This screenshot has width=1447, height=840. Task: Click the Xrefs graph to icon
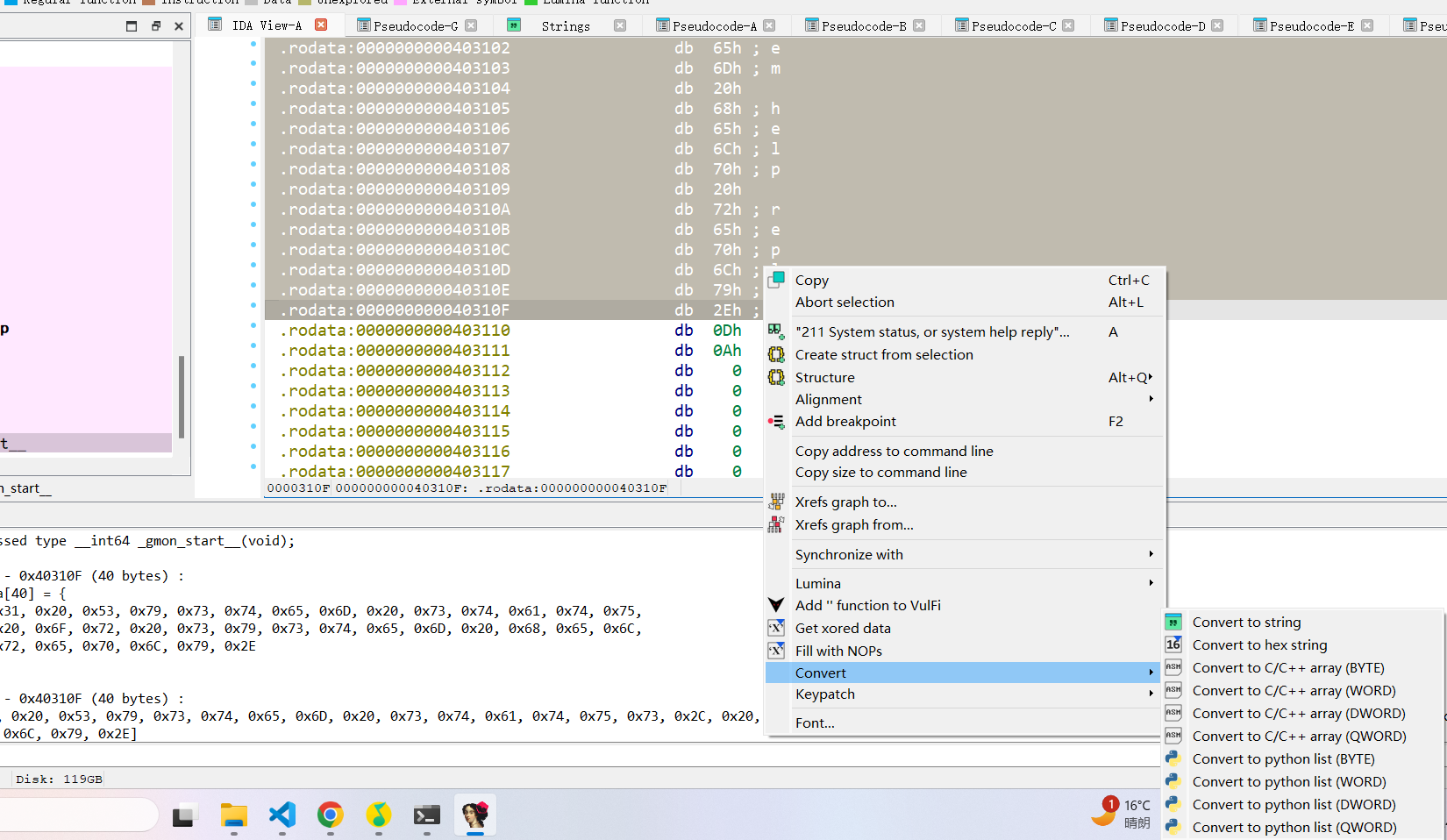click(776, 502)
